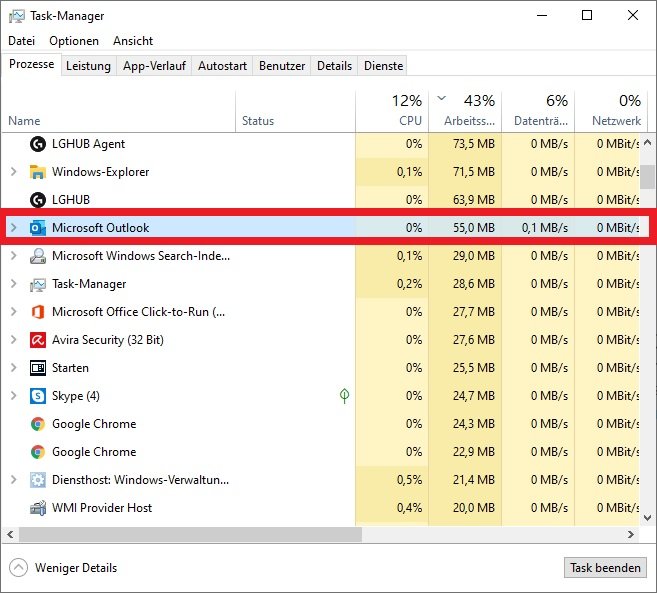Open the Datei menu
Screen dimensions: 657x593
click(21, 41)
